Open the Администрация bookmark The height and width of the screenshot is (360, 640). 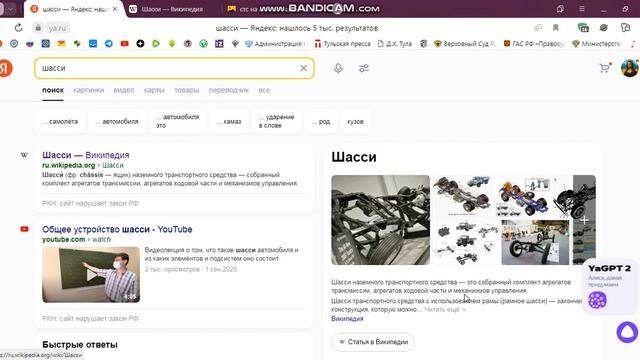276,43
